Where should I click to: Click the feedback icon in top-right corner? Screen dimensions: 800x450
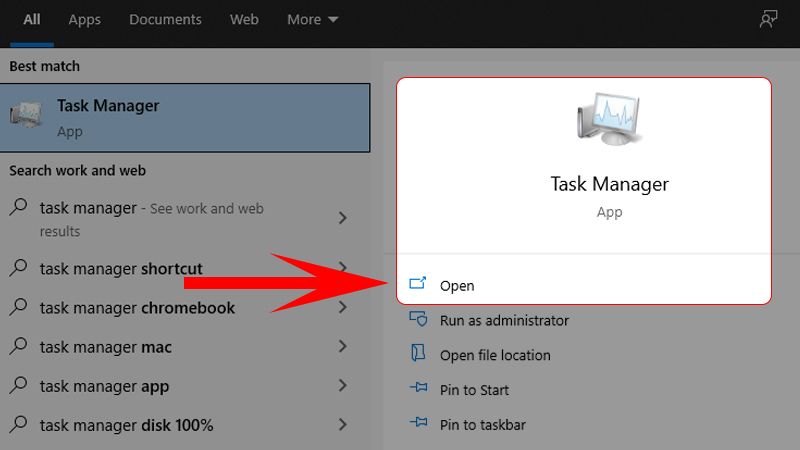(768, 19)
